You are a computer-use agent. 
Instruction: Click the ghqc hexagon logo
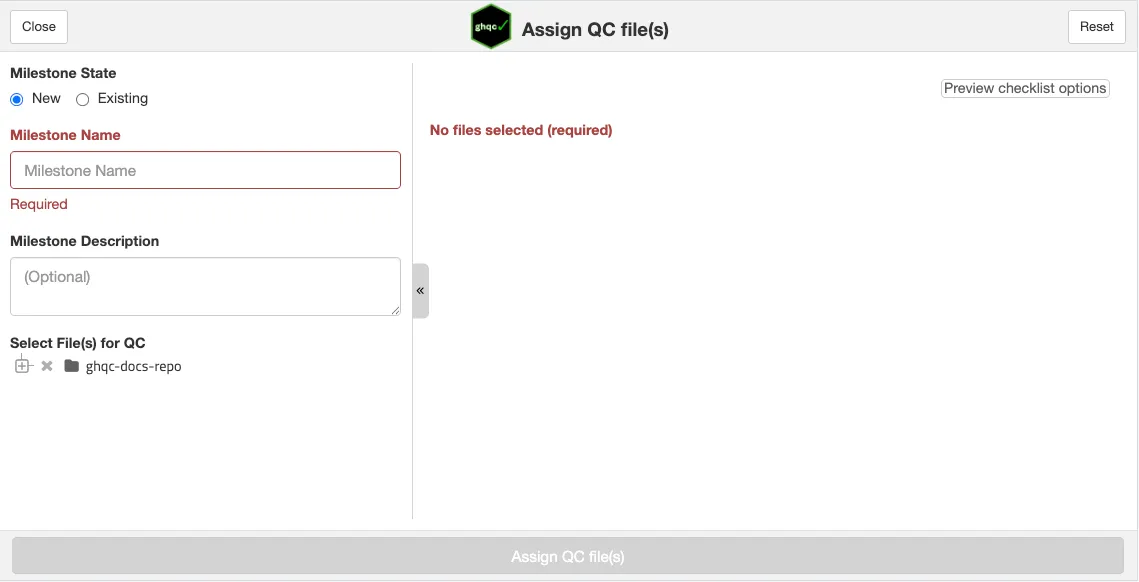tap(490, 27)
